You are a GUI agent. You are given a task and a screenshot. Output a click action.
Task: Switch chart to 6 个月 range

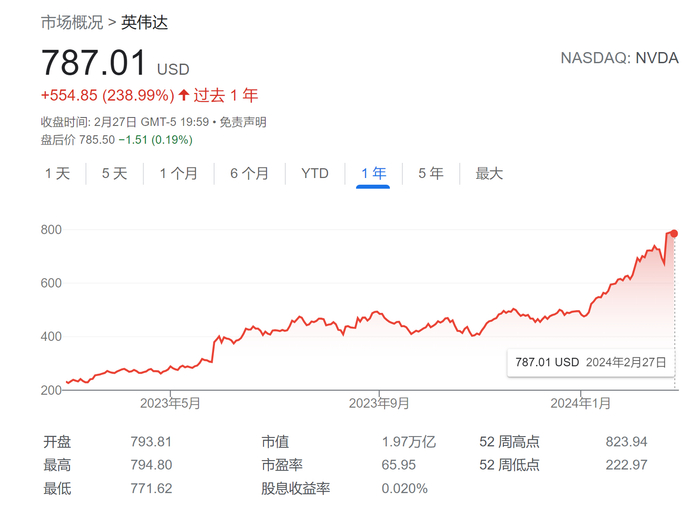249,173
